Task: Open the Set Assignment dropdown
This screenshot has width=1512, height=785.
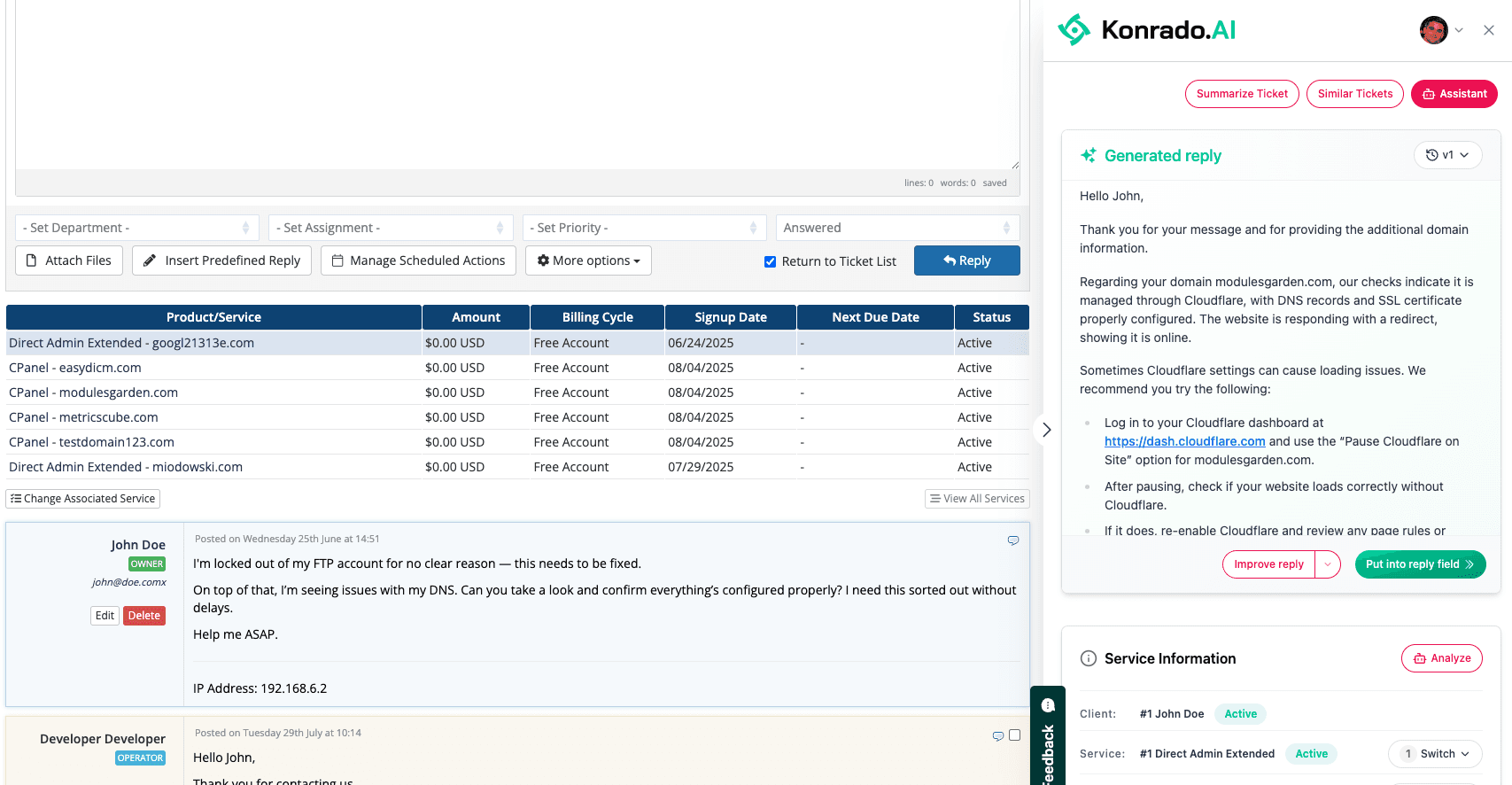Action: click(x=391, y=228)
